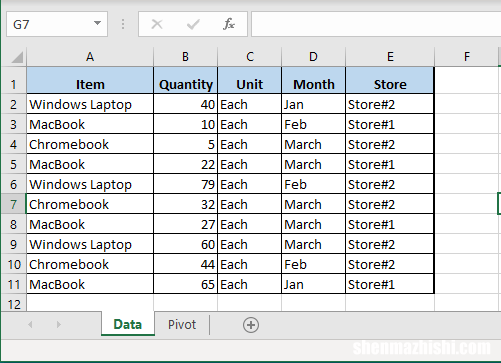
Task: Select column A header
Action: [x=90, y=57]
